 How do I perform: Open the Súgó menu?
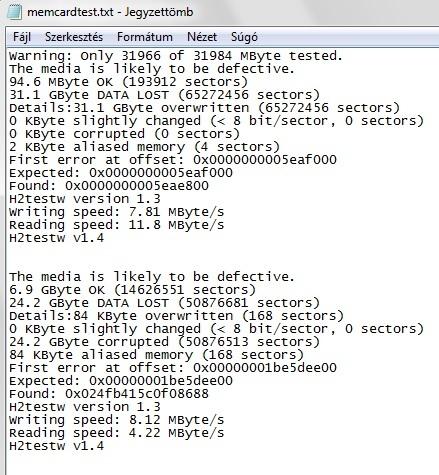[x=244, y=37]
